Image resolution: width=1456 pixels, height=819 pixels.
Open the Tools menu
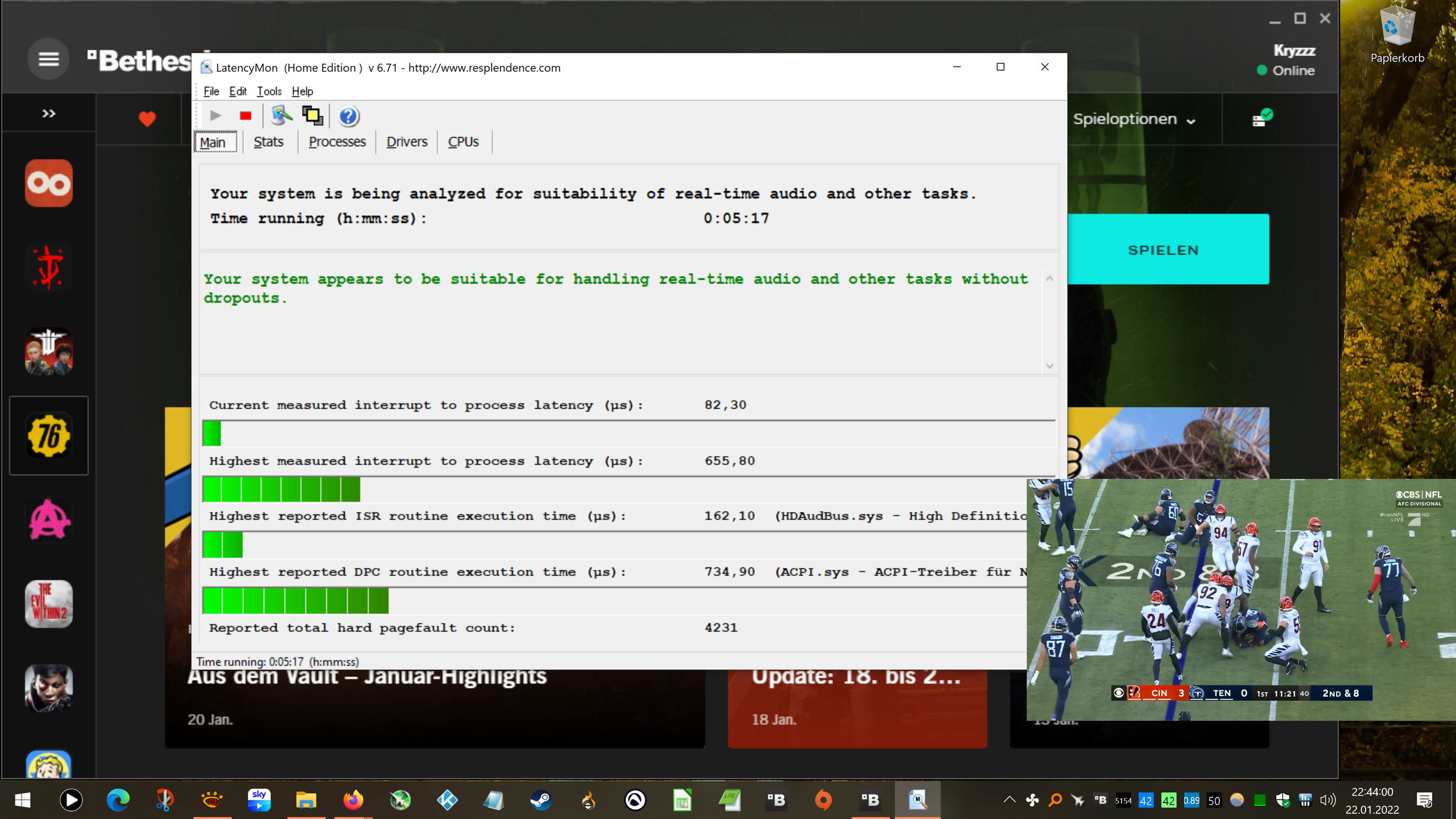coord(268,91)
